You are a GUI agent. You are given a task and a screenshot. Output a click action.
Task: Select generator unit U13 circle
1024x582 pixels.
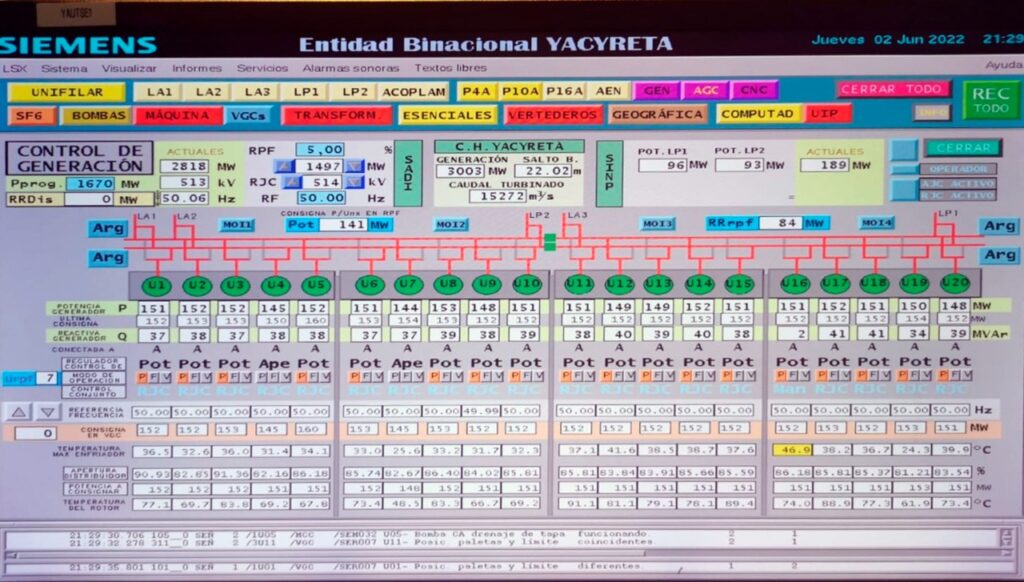tap(658, 284)
